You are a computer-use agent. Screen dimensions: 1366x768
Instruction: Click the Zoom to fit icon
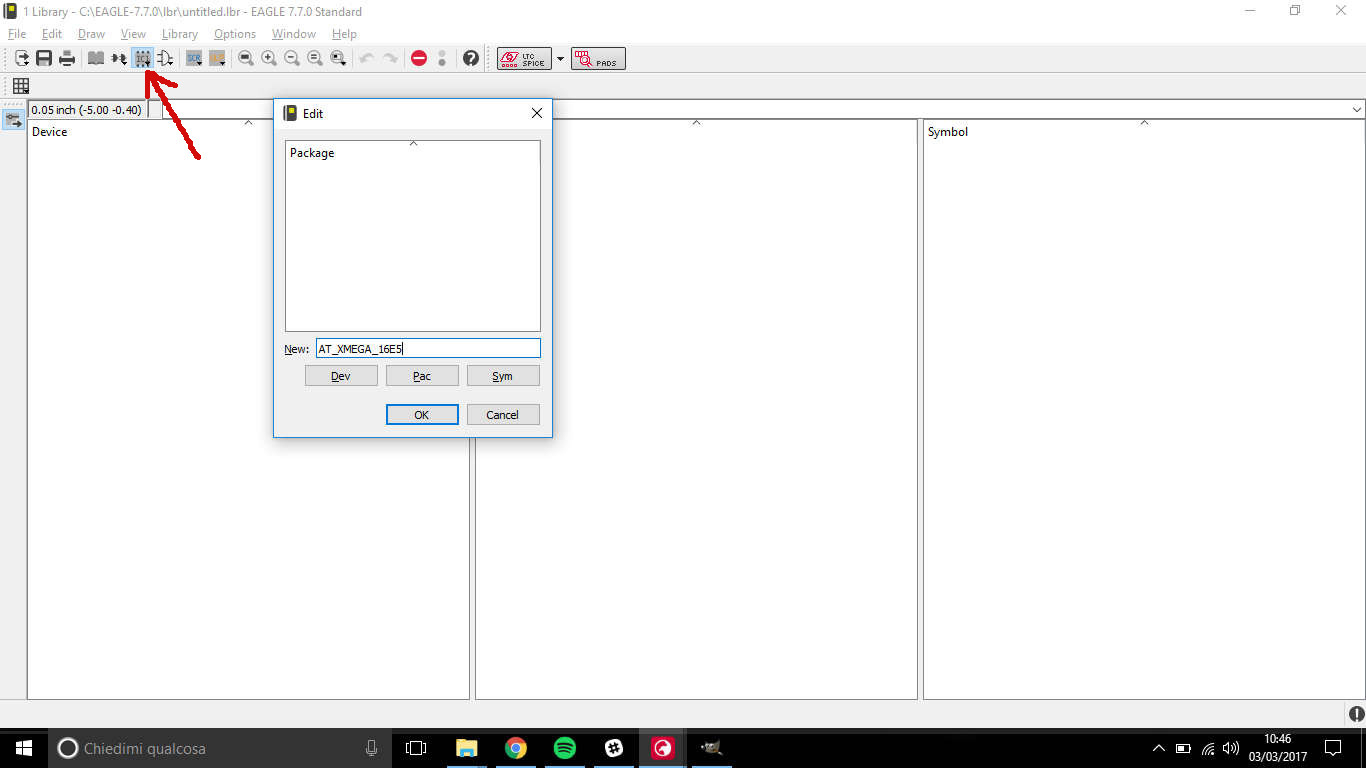tap(246, 59)
